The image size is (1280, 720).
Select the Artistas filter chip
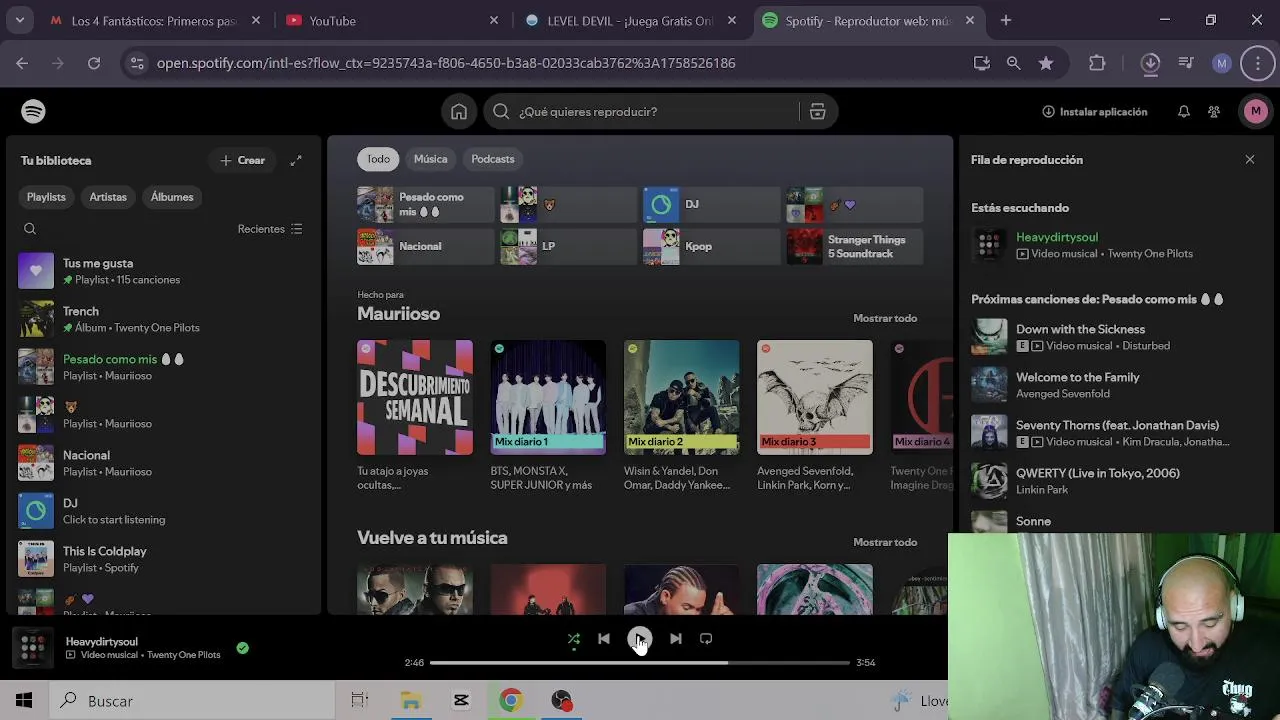[108, 197]
